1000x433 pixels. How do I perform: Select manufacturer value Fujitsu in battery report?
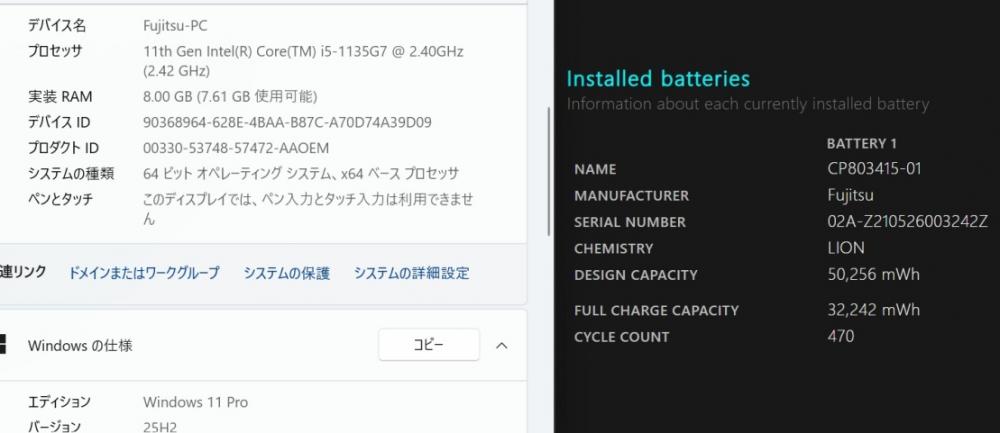[x=850, y=196]
